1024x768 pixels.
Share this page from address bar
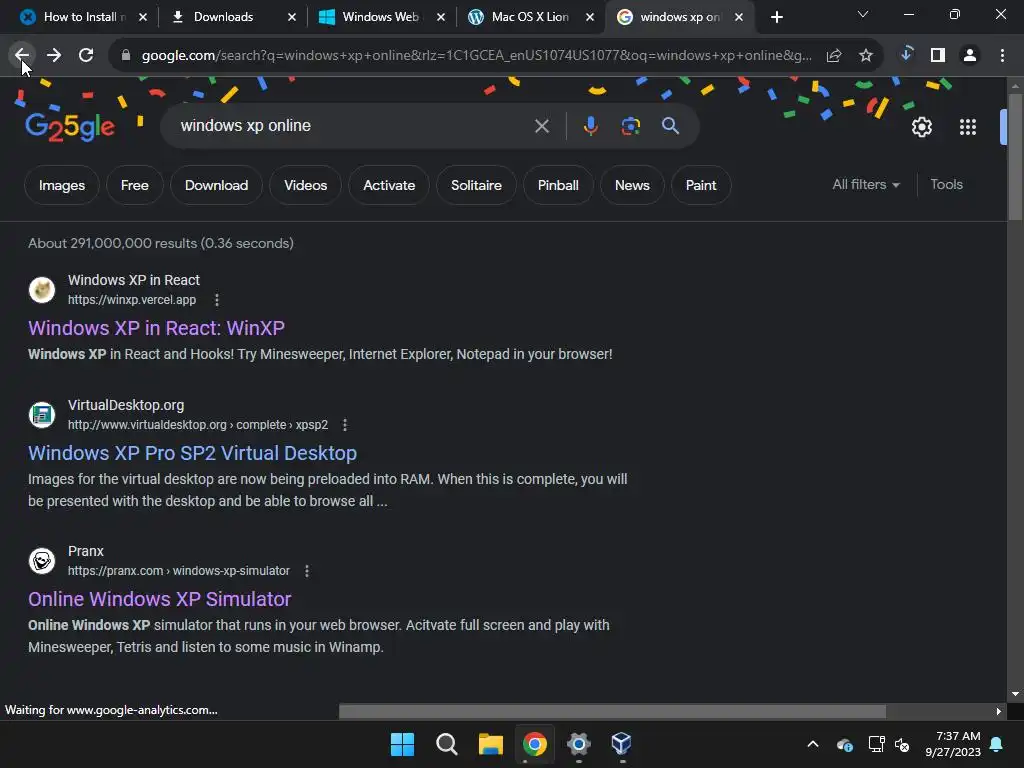(x=833, y=56)
